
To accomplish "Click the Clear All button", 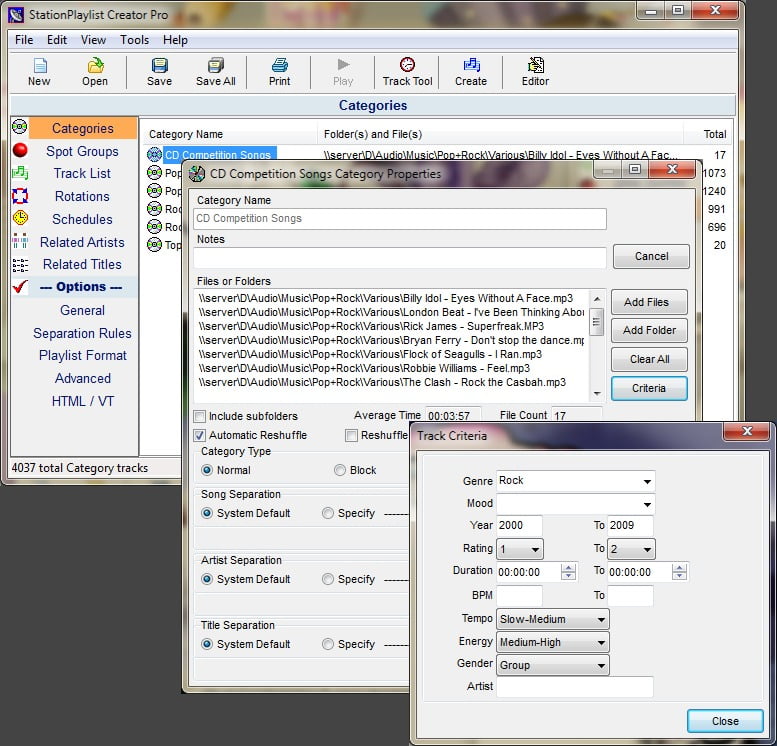I will (x=649, y=359).
